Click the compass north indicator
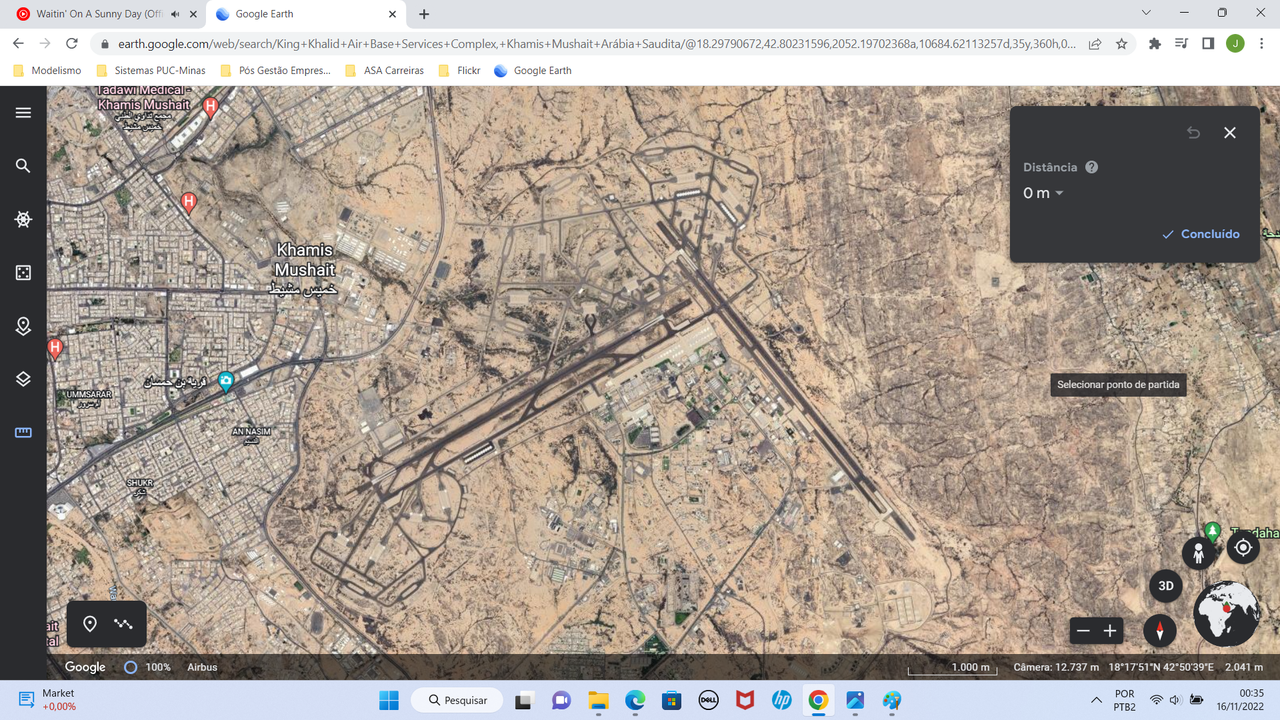This screenshot has height=720, width=1280. [1160, 631]
